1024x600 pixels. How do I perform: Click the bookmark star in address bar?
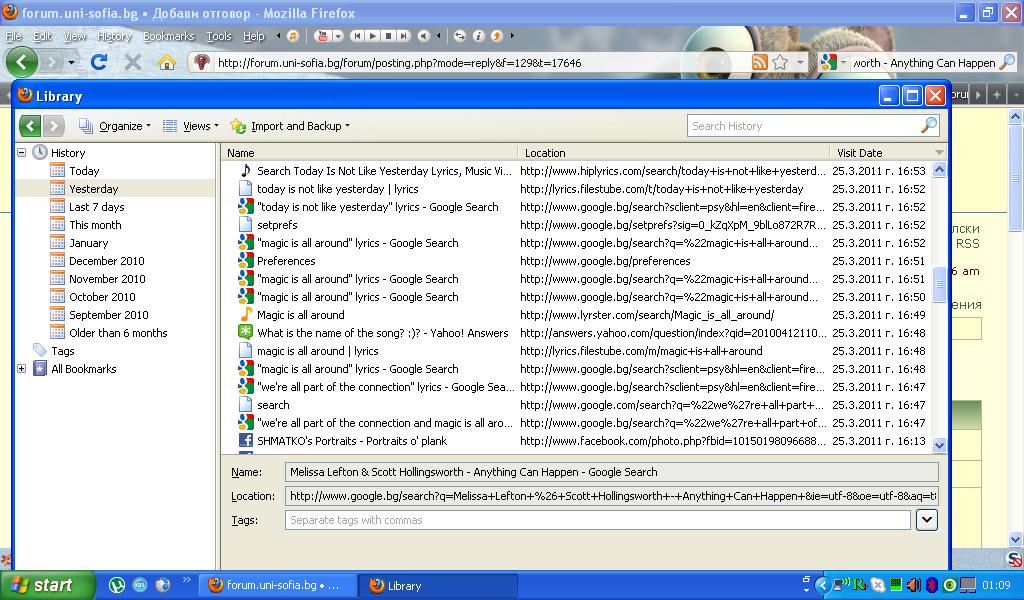click(x=780, y=62)
